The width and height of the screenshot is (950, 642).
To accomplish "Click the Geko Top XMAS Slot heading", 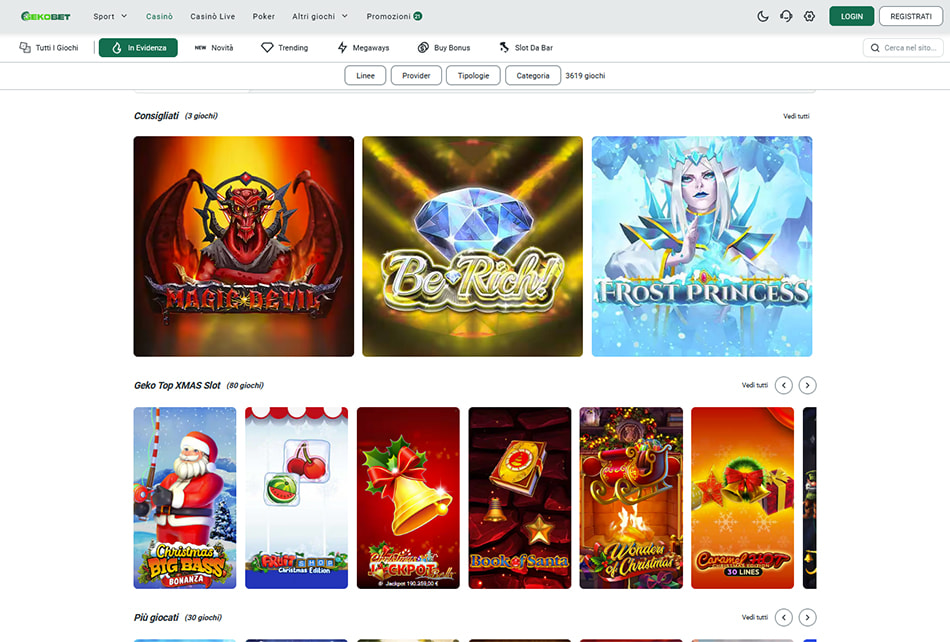I will [177, 385].
